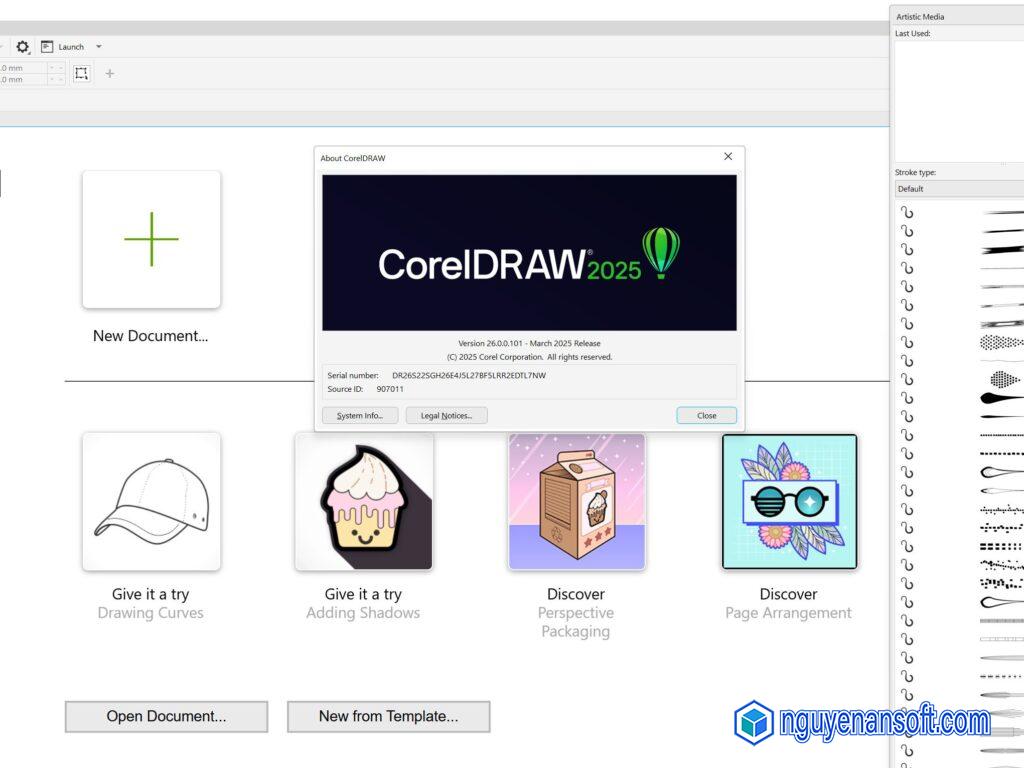The height and width of the screenshot is (768, 1024).
Task: Select the first brush stroke in list
Action: pyautogui.click(x=1000, y=213)
